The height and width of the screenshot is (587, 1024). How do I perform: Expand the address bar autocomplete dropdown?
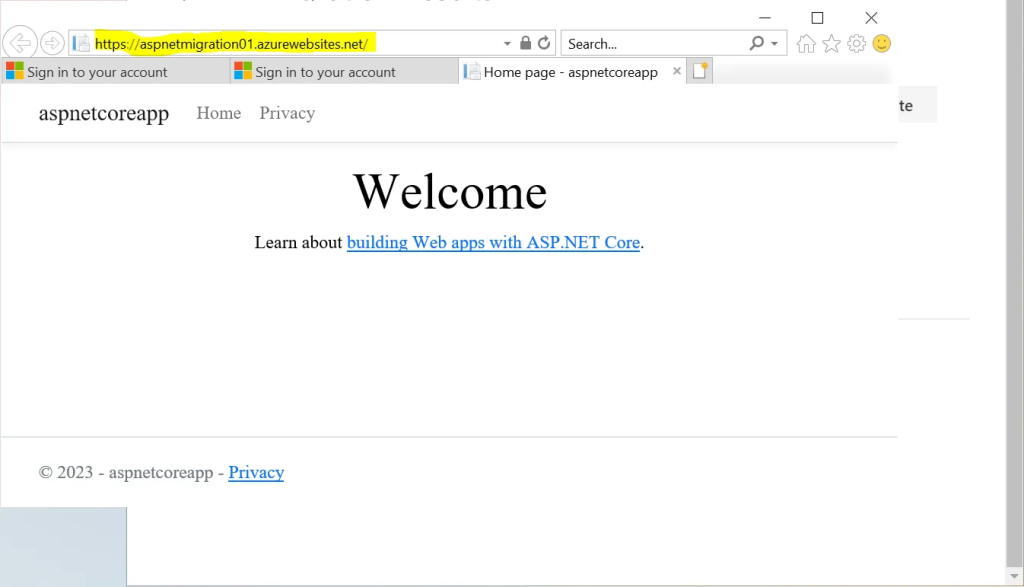click(506, 43)
